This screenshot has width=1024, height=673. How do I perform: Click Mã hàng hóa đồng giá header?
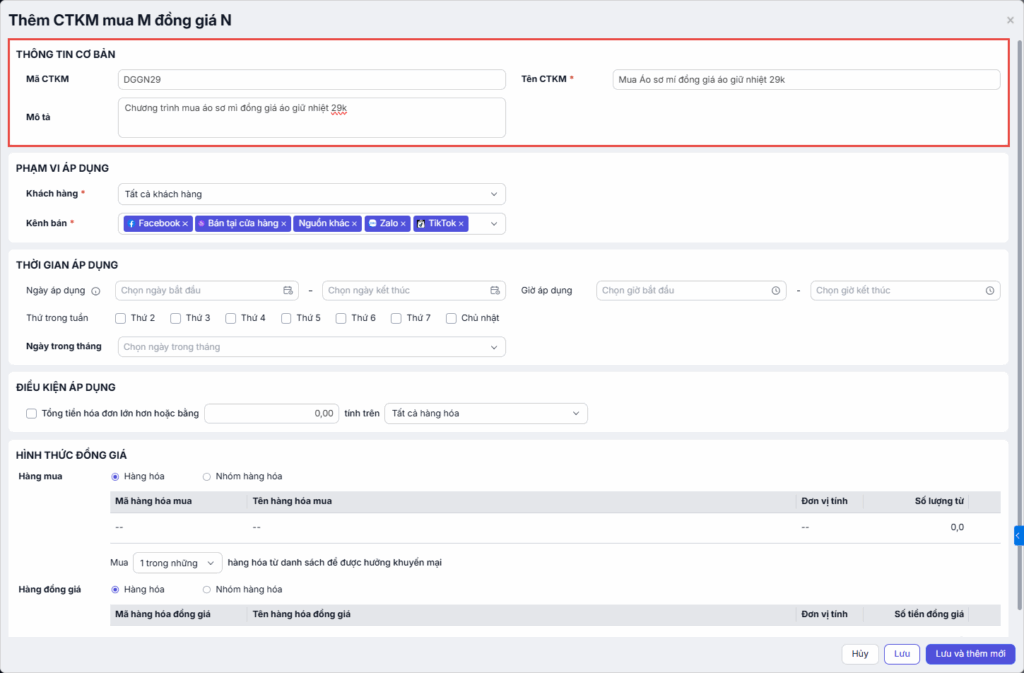pyautogui.click(x=163, y=614)
